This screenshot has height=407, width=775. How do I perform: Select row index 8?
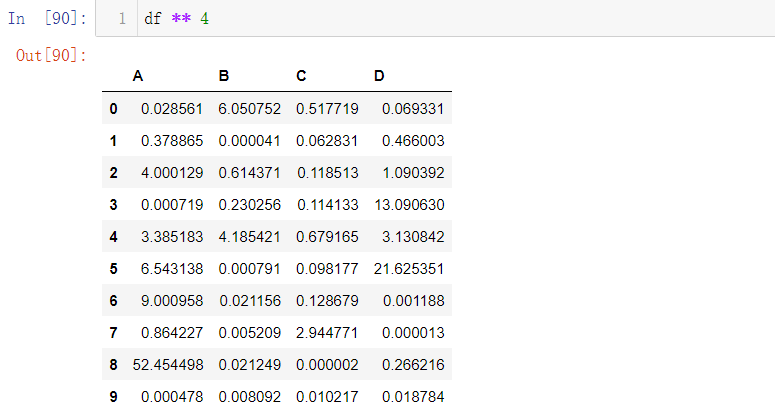[113, 365]
